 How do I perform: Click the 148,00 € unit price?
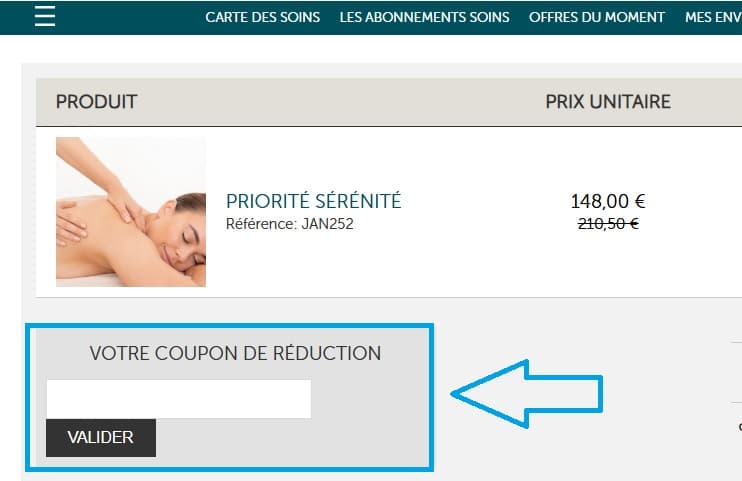pyautogui.click(x=608, y=202)
